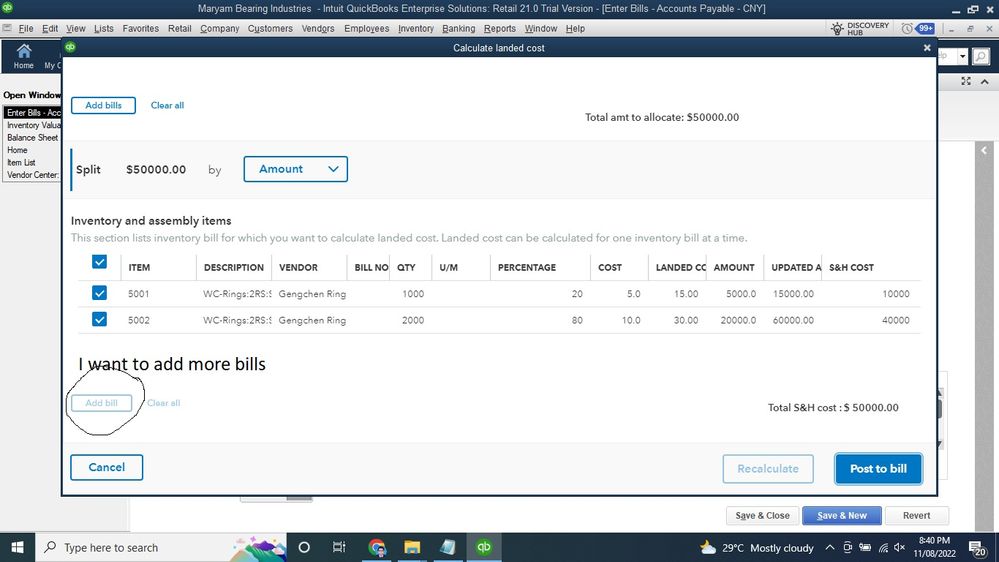Viewport: 999px width, 562px height.
Task: Open the search box dropdown arrow at top right
Action: pos(963,57)
